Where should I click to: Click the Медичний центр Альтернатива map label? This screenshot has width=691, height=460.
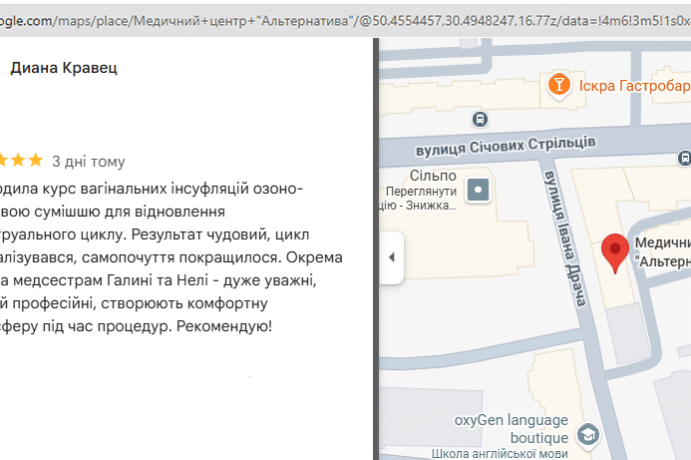[x=662, y=252]
